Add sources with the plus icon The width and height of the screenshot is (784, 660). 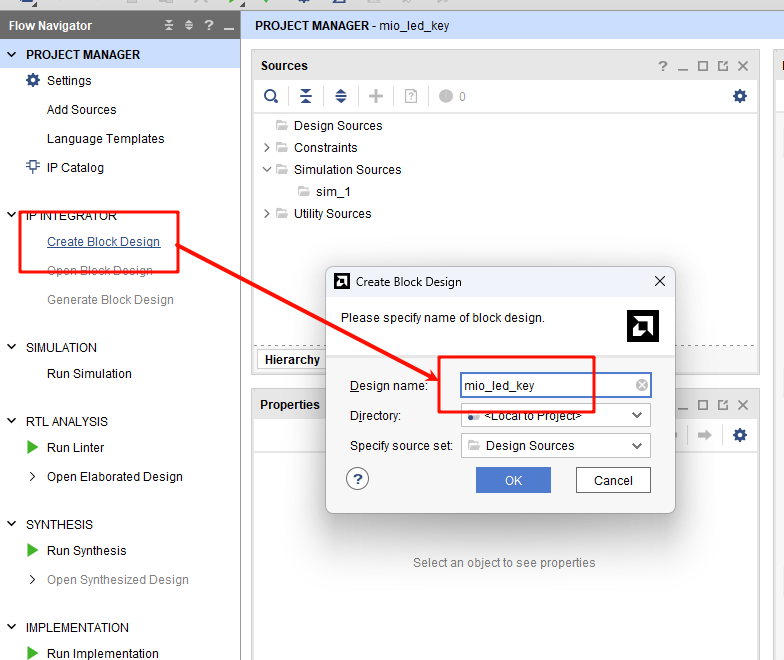pos(376,96)
